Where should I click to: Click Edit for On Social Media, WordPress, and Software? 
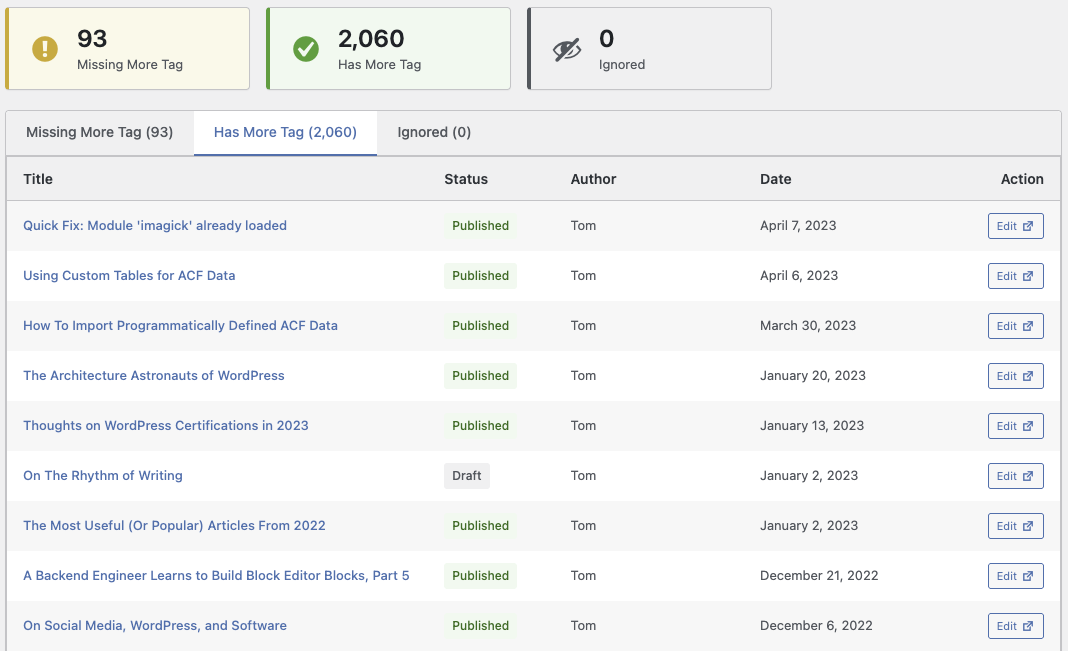[x=1015, y=626]
